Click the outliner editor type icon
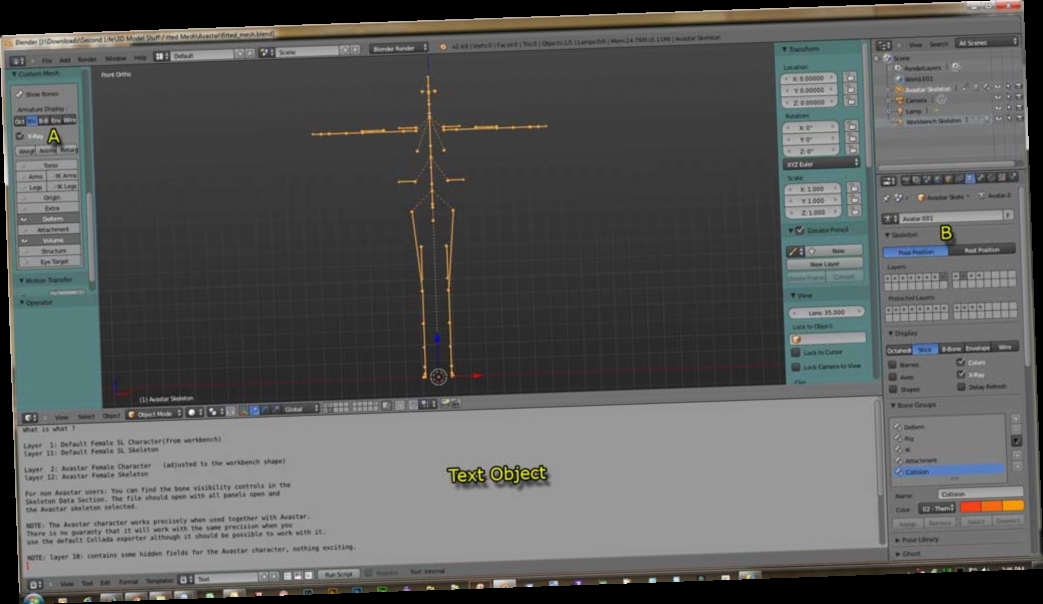 click(x=883, y=45)
